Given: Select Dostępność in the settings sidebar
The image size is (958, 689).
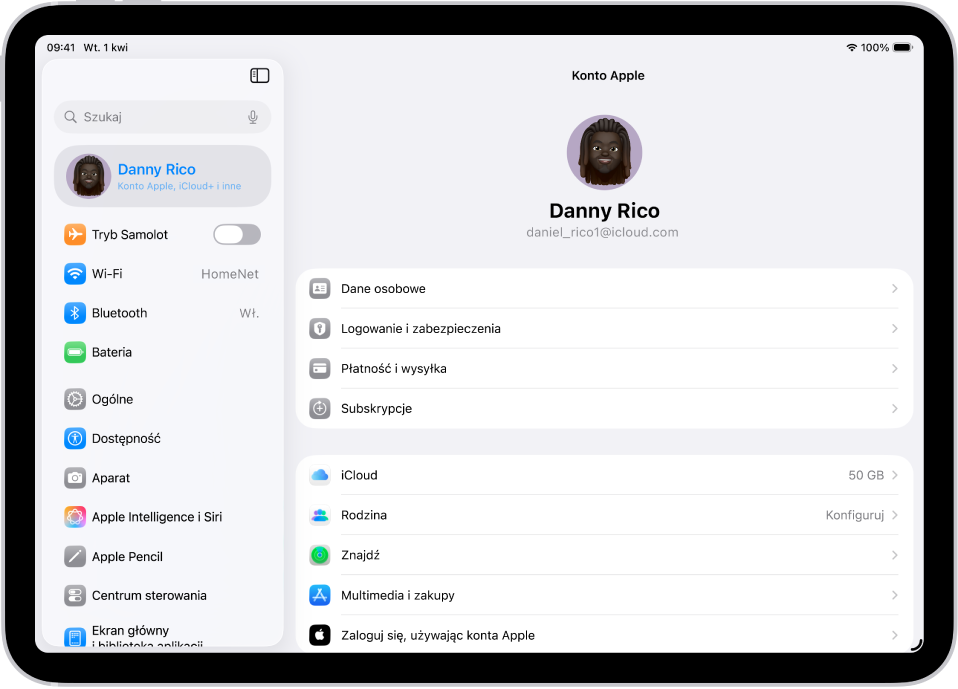Looking at the screenshot, I should pyautogui.click(x=128, y=438).
